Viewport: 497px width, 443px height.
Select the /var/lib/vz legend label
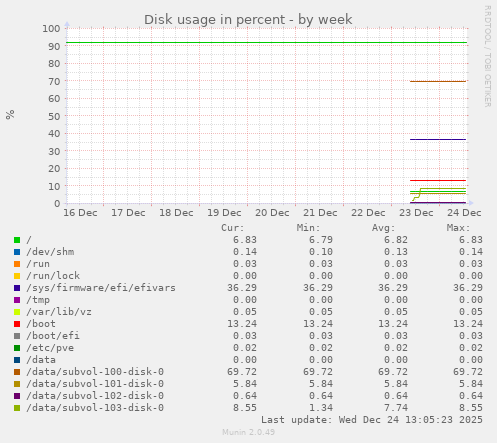click(59, 312)
